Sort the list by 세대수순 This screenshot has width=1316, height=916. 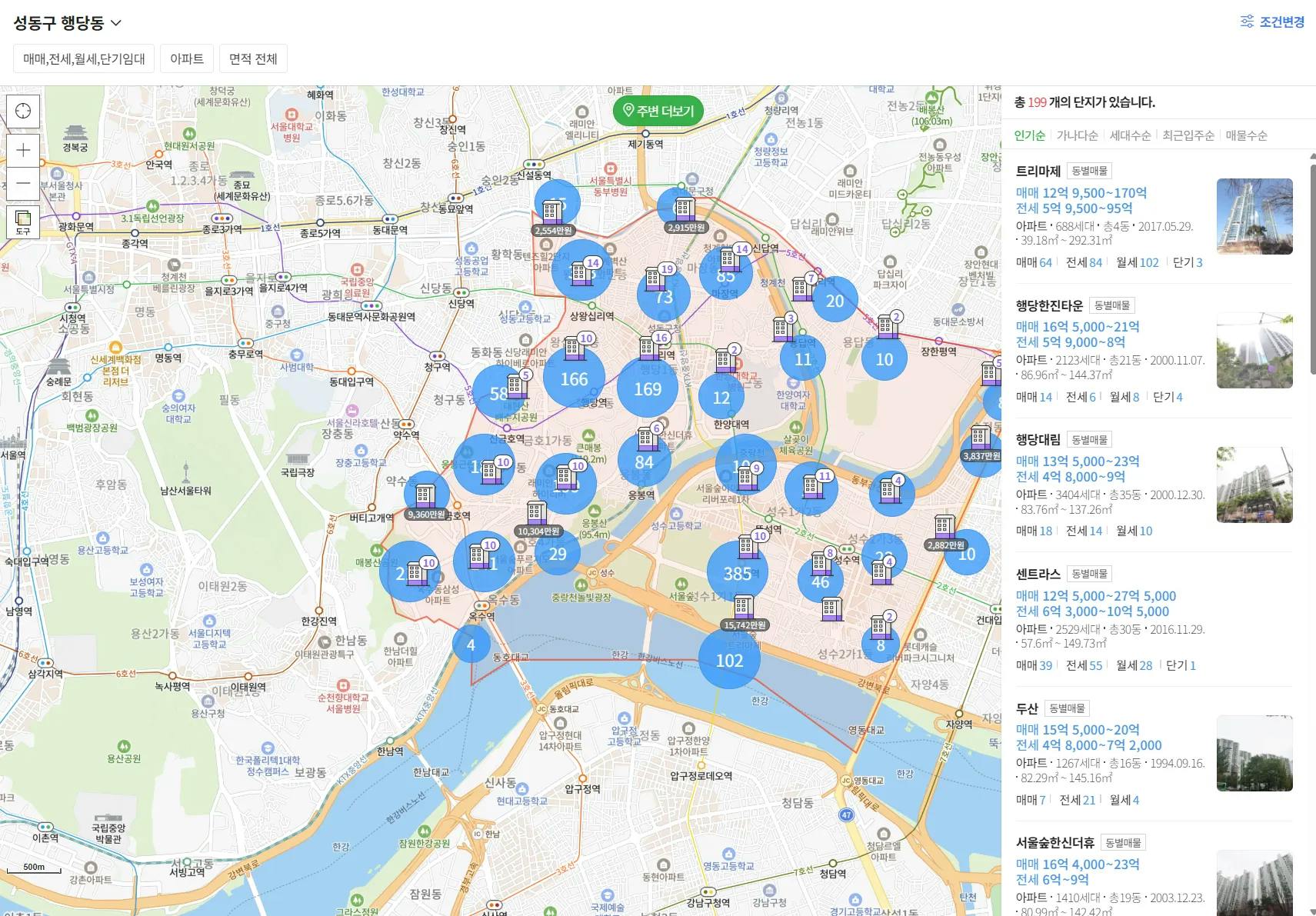click(1130, 135)
